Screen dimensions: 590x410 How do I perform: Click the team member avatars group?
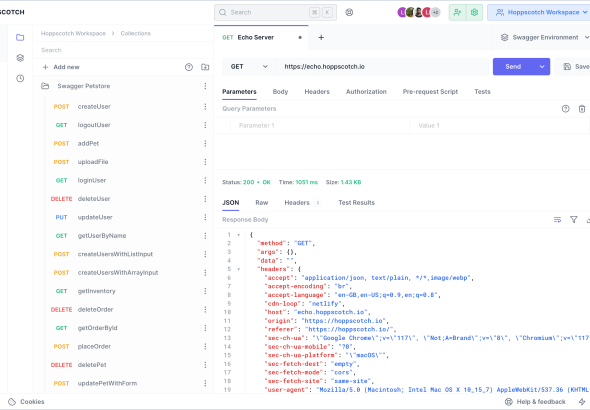pos(419,12)
